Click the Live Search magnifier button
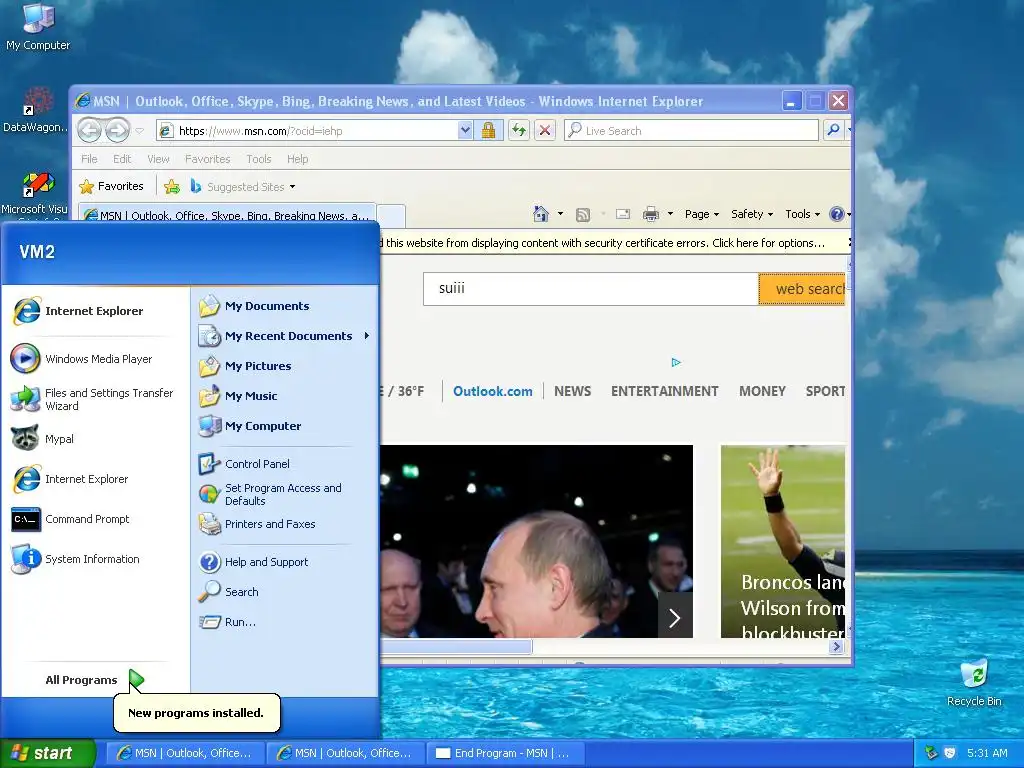This screenshot has width=1024, height=768. click(x=833, y=131)
